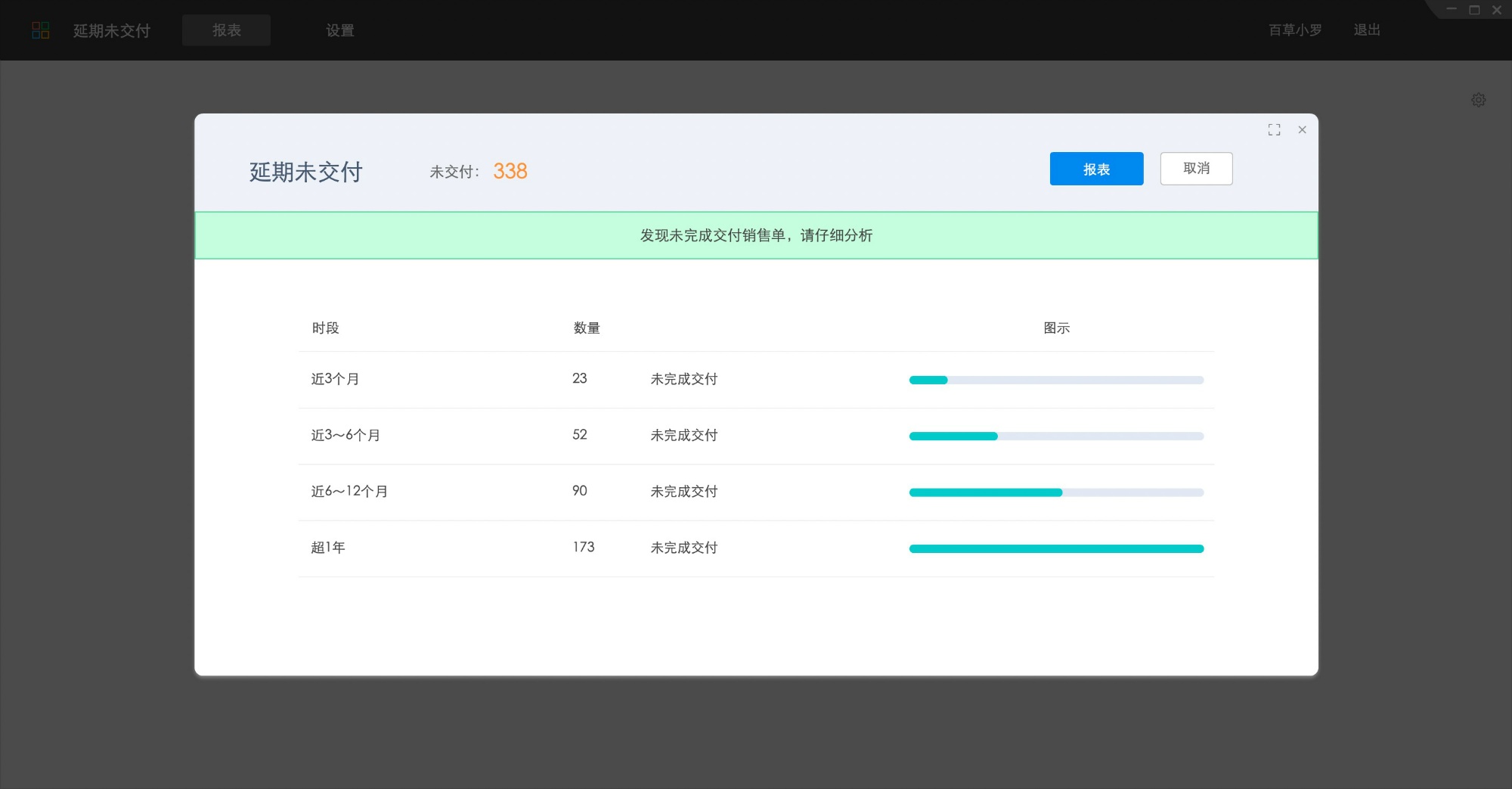Select the 超1年 row label
The width and height of the screenshot is (1512, 789).
[328, 547]
